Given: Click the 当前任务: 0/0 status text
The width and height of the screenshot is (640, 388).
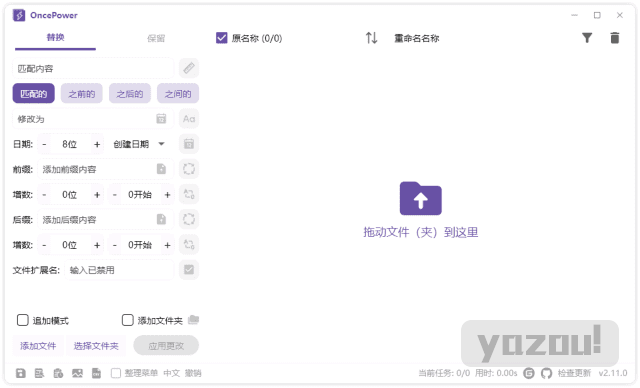Looking at the screenshot, I should pyautogui.click(x=444, y=373).
